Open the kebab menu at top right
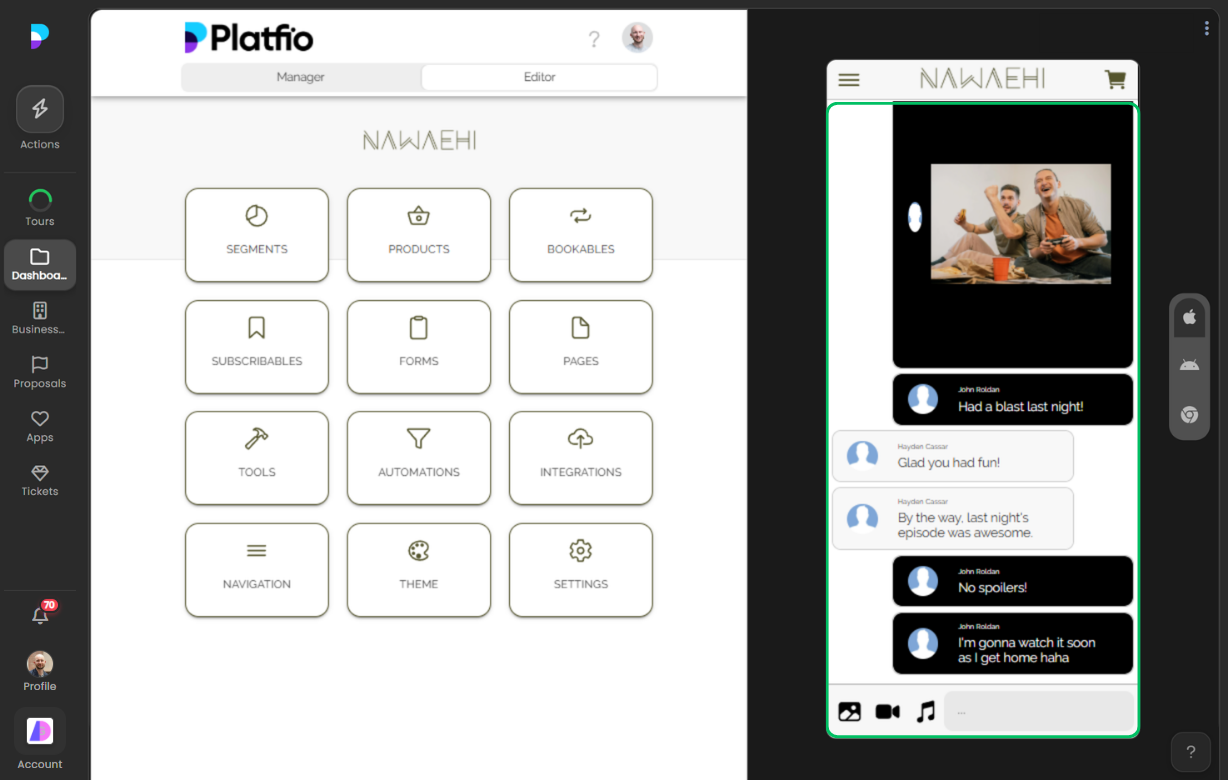This screenshot has height=780, width=1228. [x=1206, y=28]
